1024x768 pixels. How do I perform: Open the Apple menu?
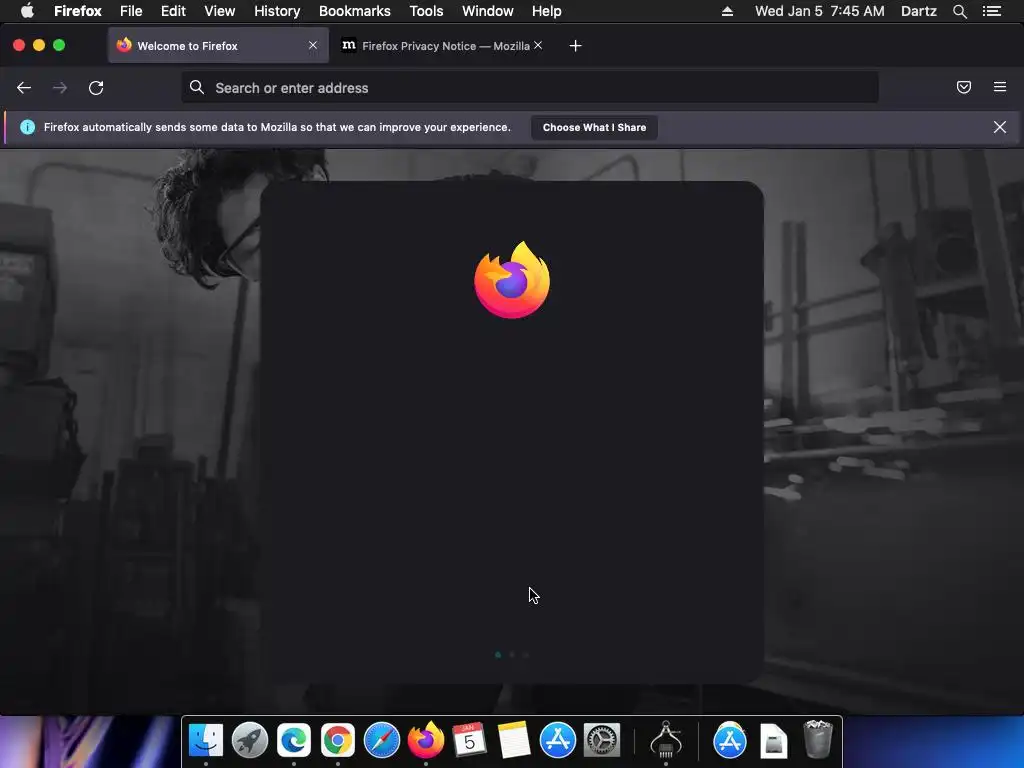[x=27, y=11]
